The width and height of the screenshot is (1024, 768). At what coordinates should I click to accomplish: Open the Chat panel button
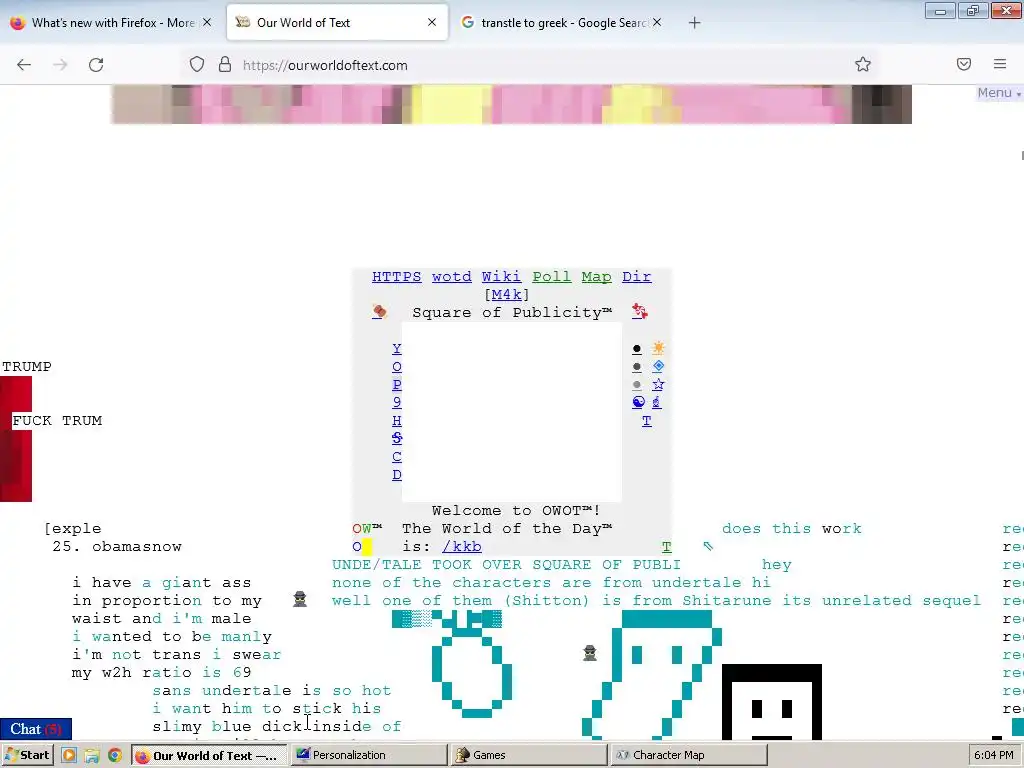[36, 729]
